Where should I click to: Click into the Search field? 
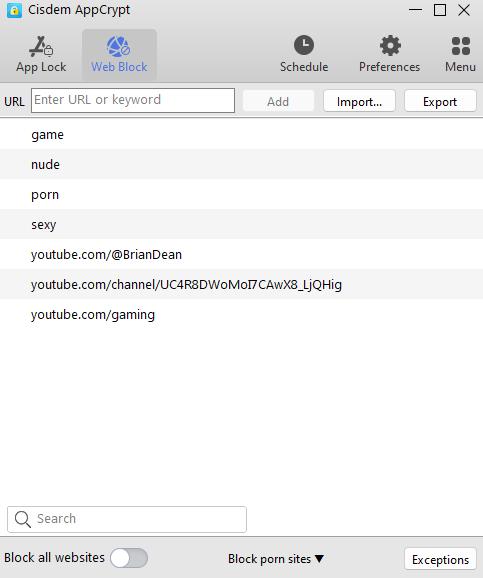[x=127, y=519]
